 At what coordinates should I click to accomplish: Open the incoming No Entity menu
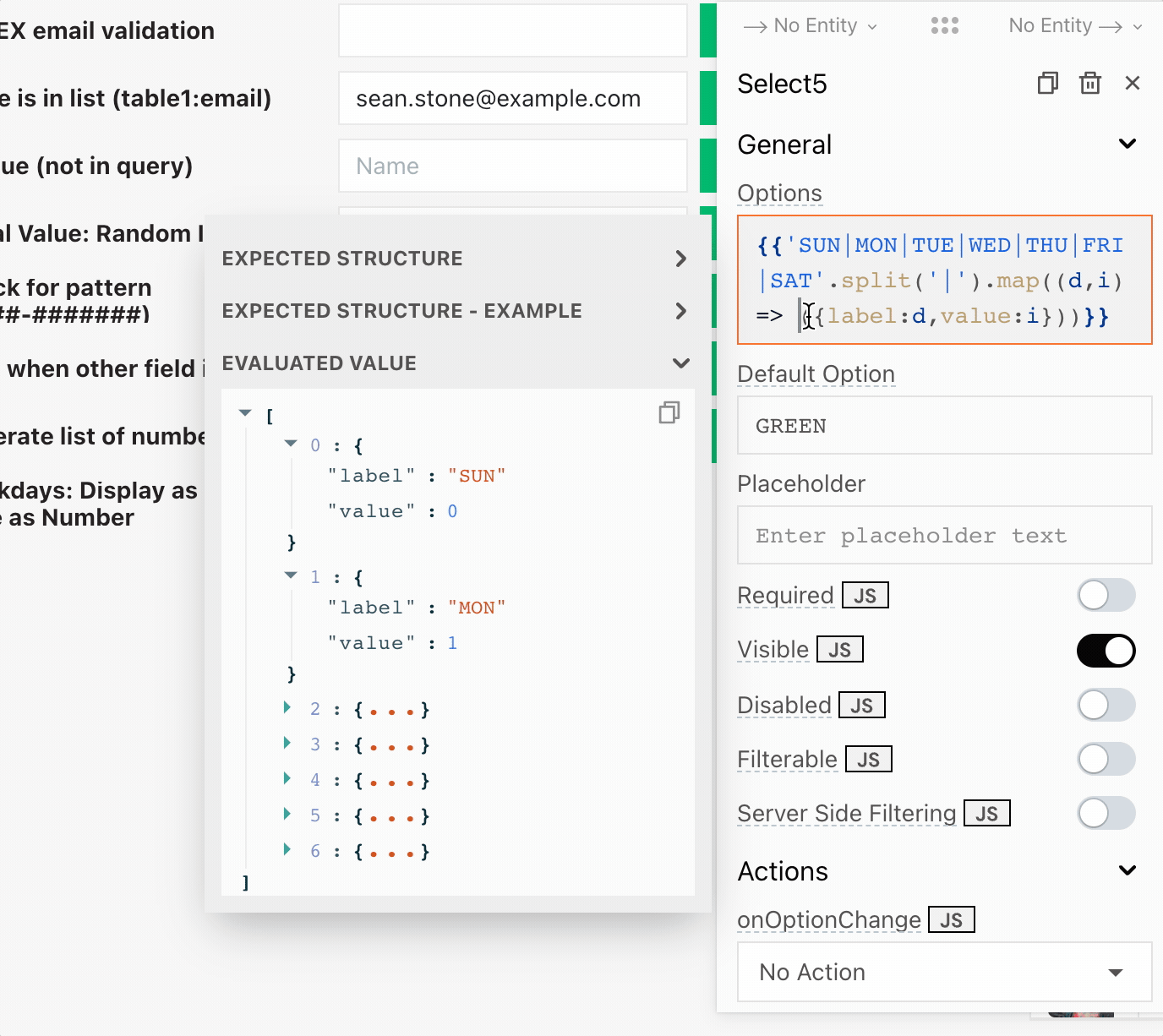tap(811, 26)
